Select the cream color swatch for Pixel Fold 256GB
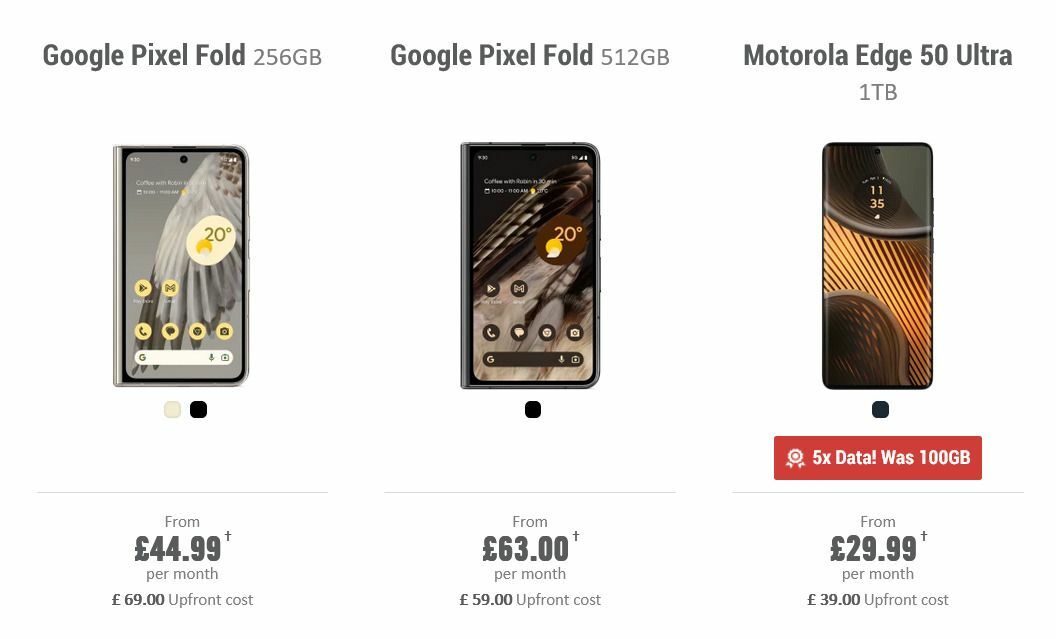The image size is (1056, 639). pos(172,409)
